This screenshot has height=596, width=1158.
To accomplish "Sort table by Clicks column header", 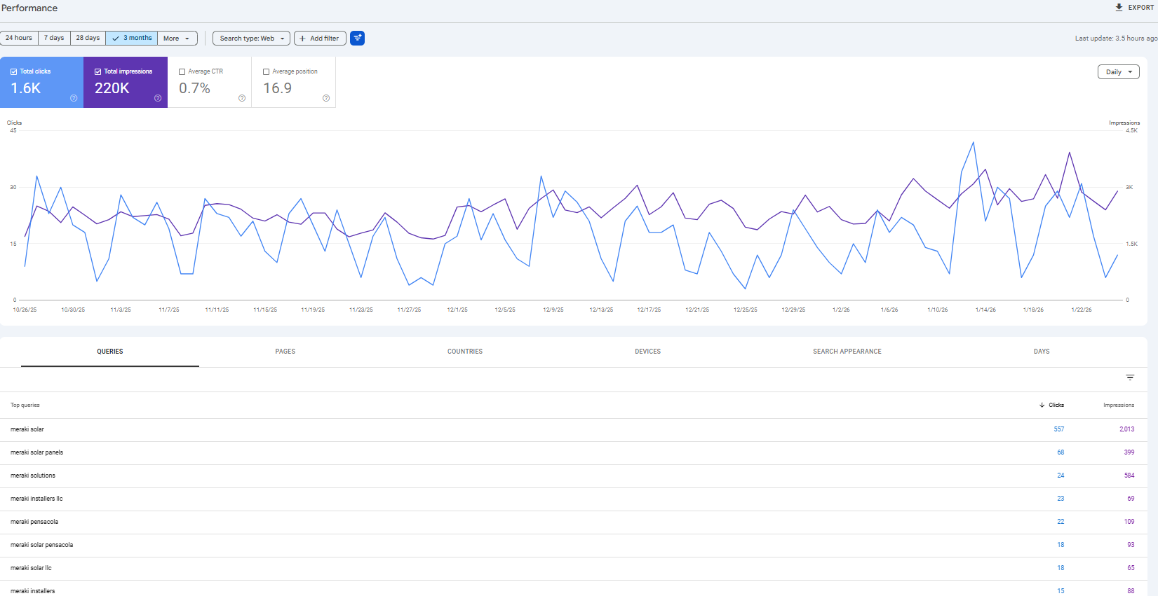I will [1052, 405].
